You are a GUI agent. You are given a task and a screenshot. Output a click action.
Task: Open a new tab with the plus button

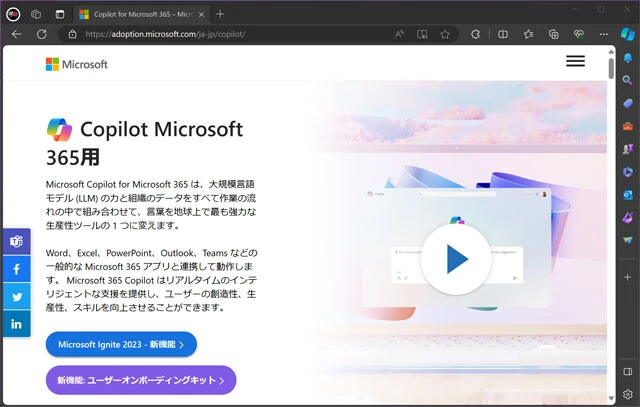point(220,14)
